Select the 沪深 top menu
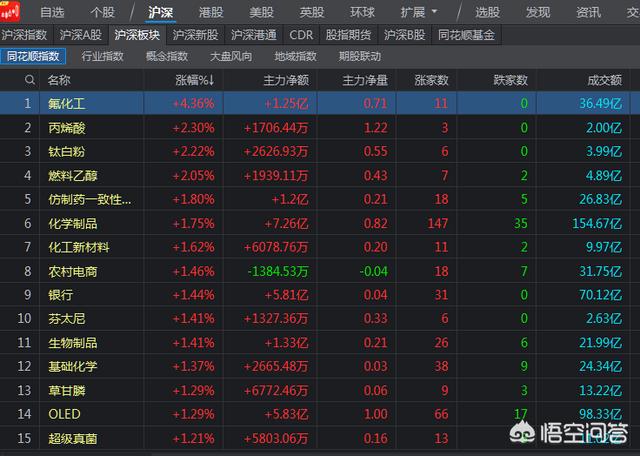 [x=161, y=12]
